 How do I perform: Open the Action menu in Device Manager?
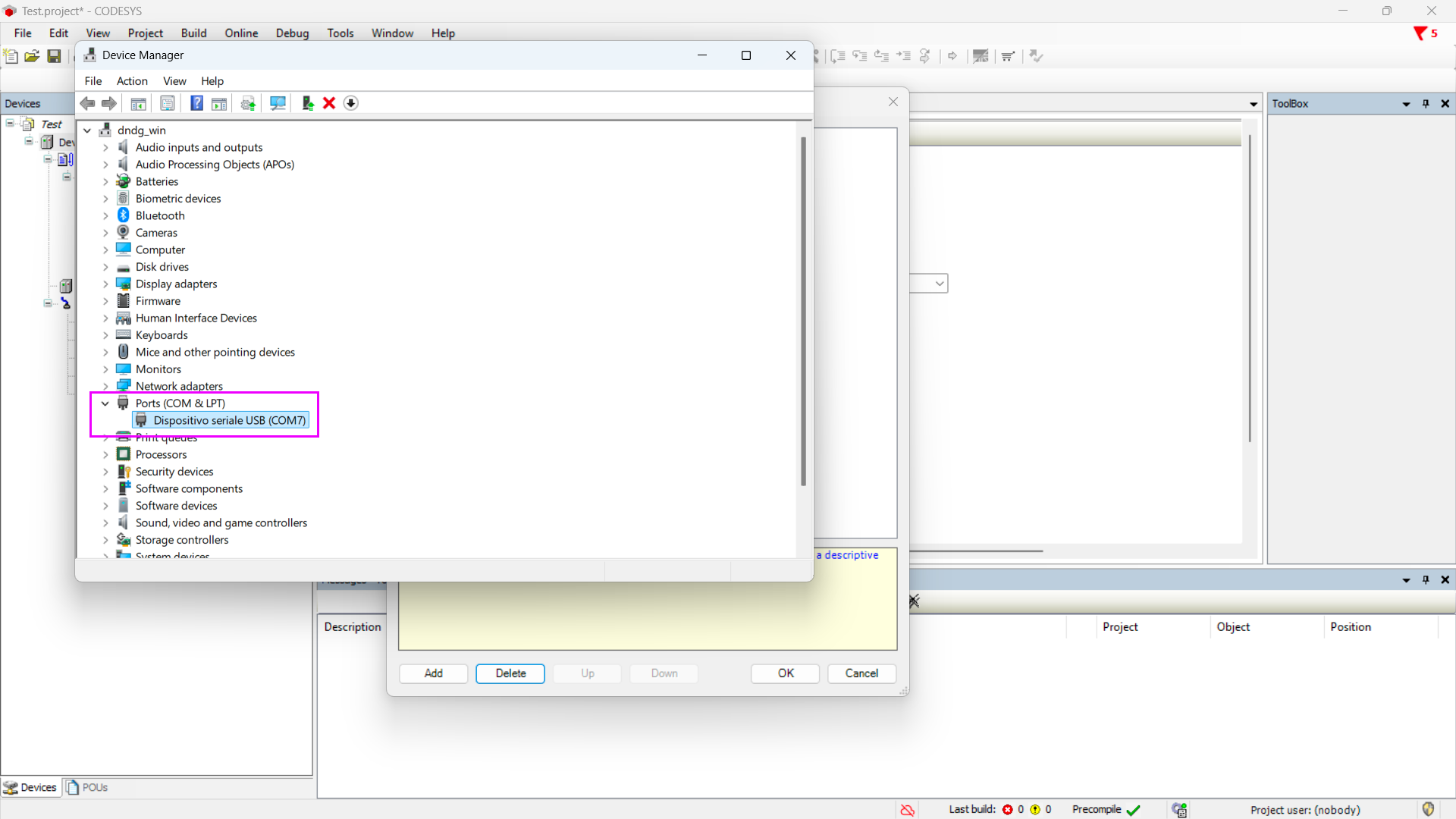tap(132, 81)
